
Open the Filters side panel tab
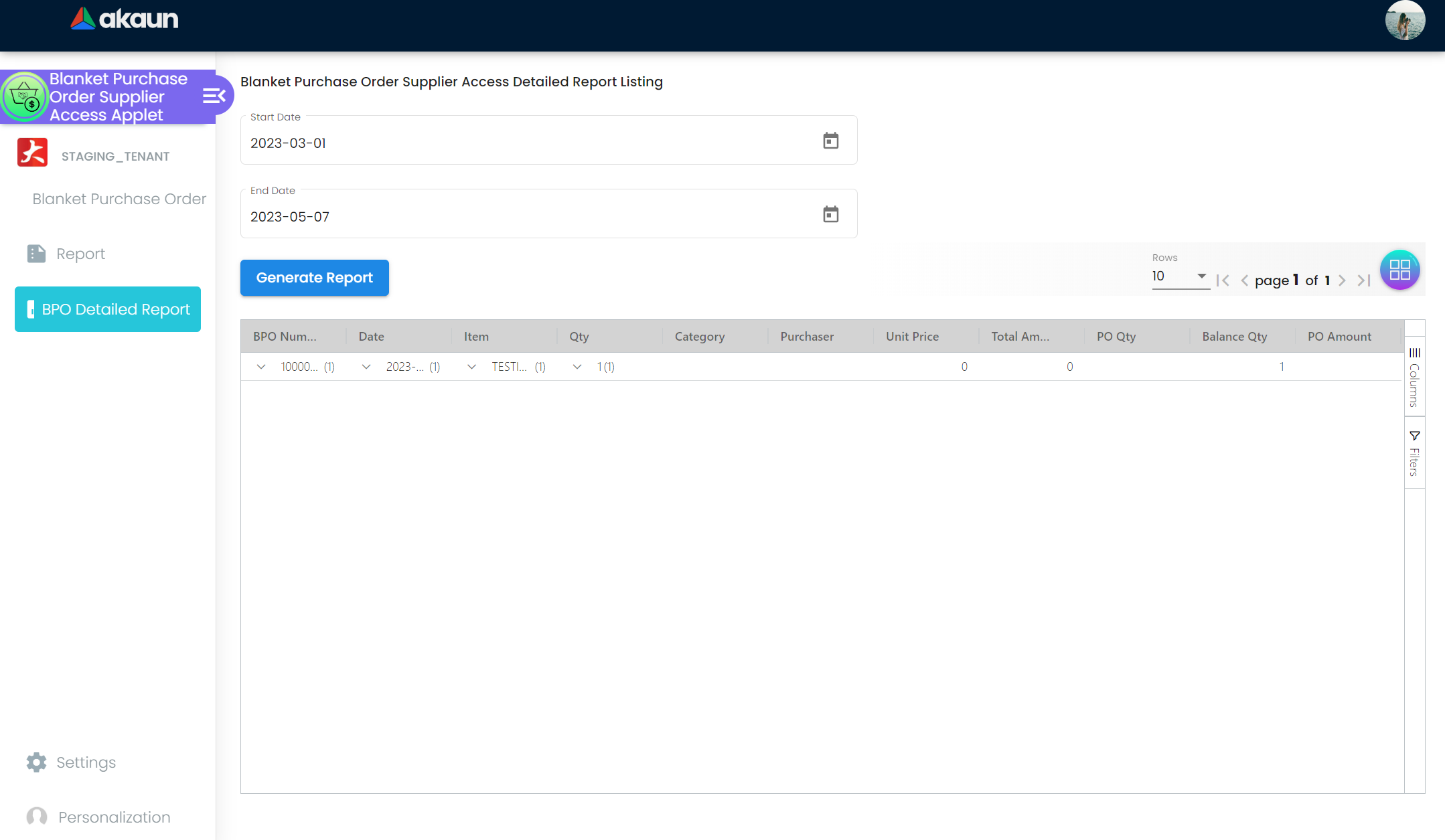pos(1414,454)
